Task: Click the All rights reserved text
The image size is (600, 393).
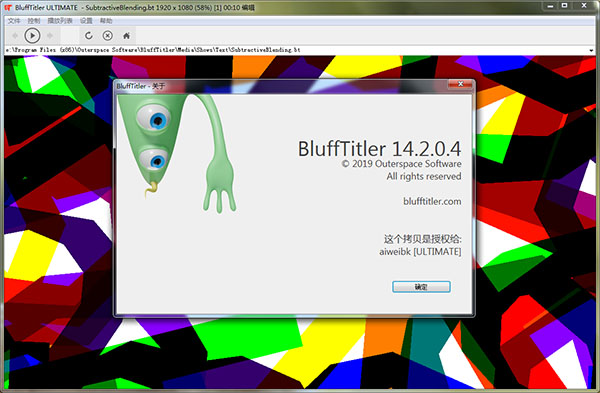Action: tap(424, 176)
